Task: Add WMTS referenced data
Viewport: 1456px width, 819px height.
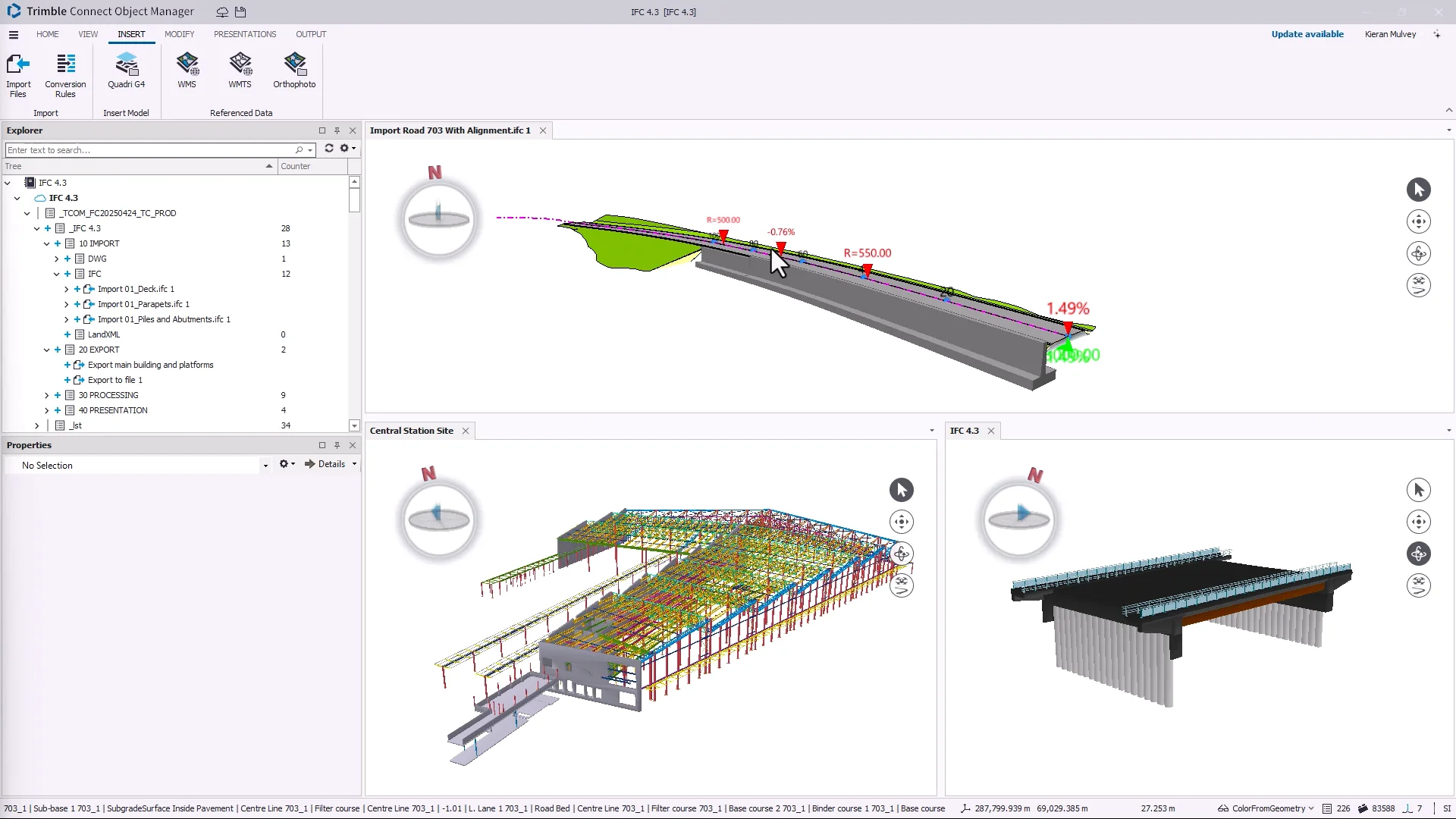Action: [240, 65]
